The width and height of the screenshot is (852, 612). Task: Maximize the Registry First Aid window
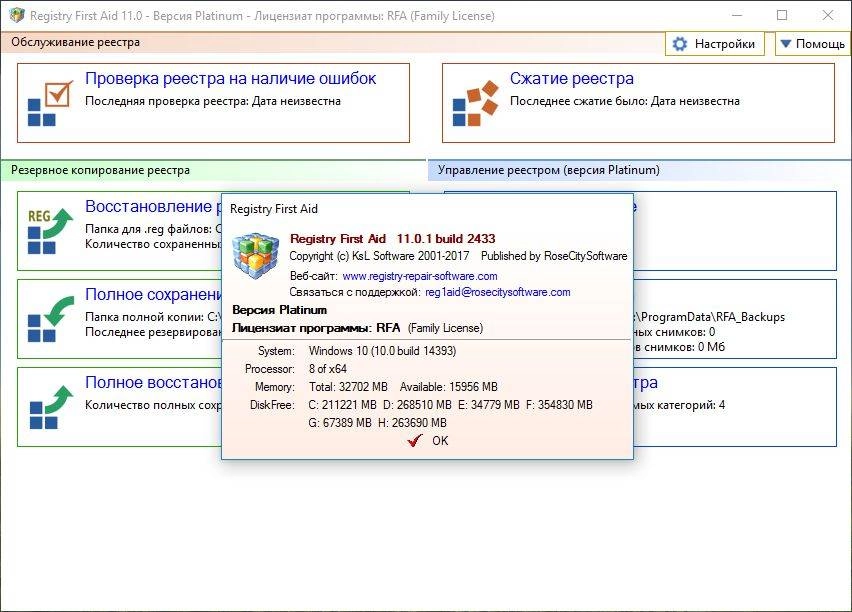coord(782,15)
